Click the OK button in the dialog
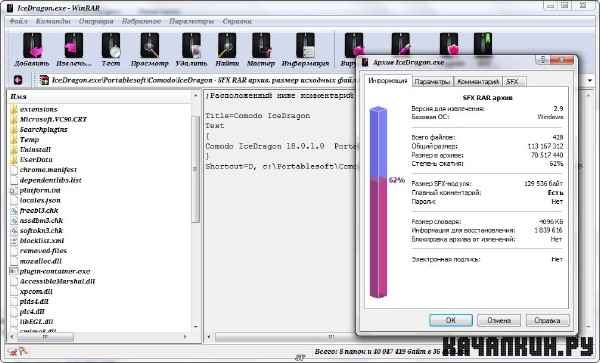Viewport: 600px width, 363px height. click(451, 320)
